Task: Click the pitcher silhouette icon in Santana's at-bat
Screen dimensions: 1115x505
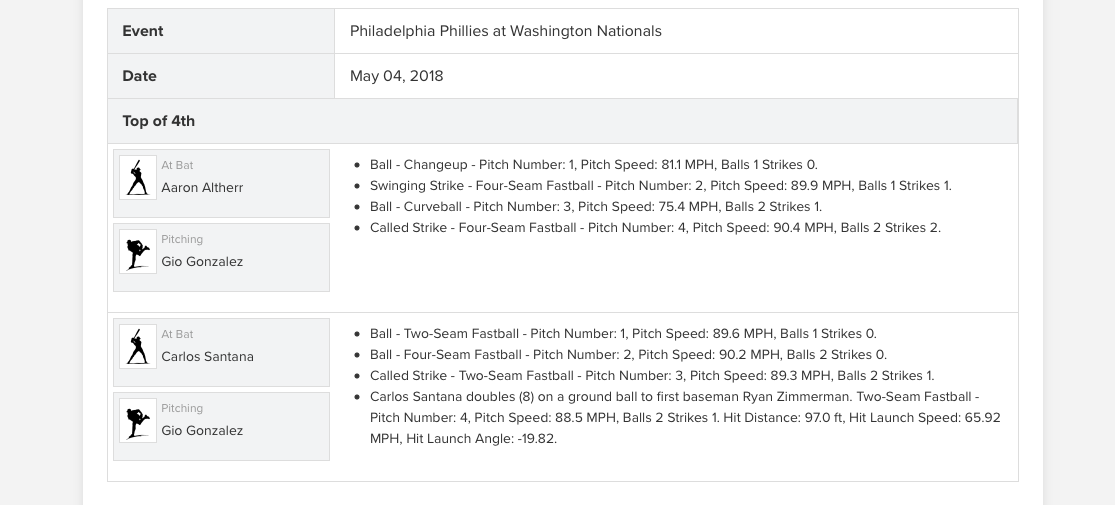Action: 138,421
